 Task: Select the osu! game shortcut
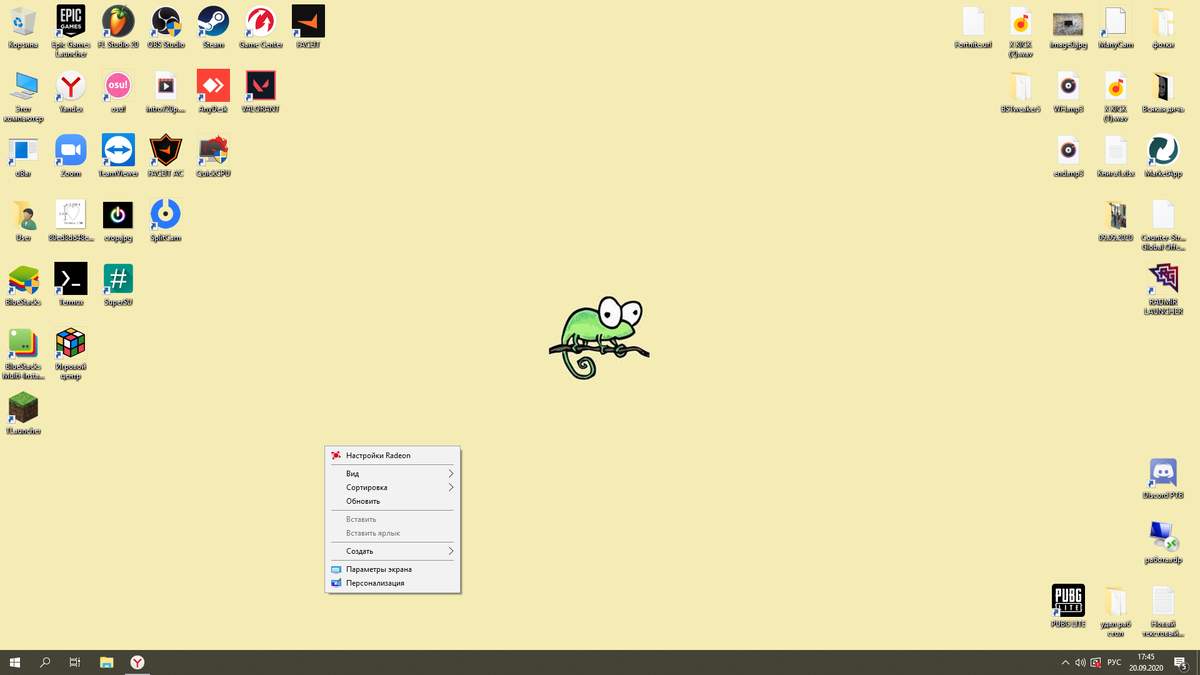point(118,92)
